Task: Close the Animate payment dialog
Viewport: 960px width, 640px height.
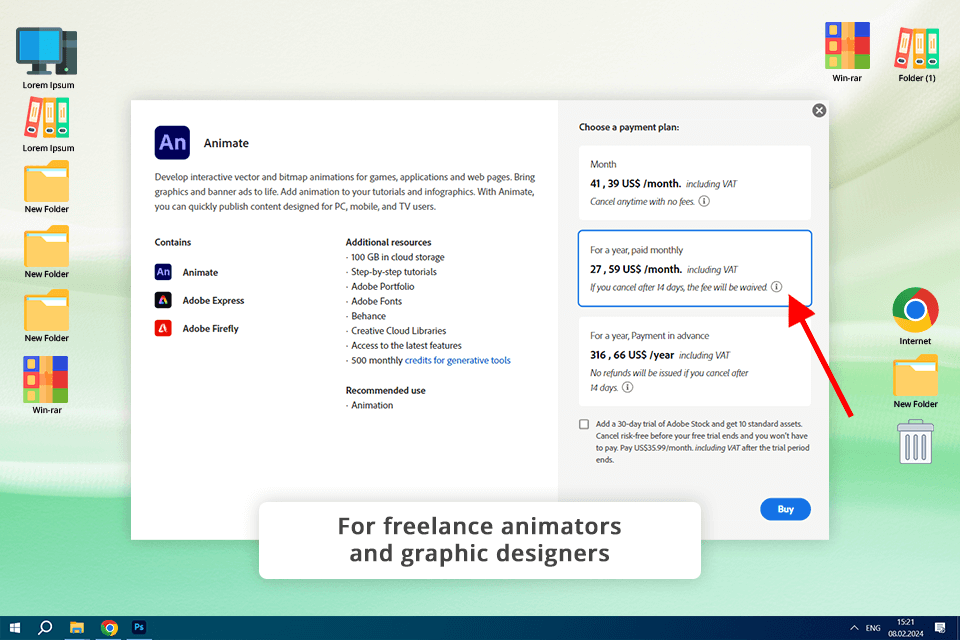Action: point(819,110)
